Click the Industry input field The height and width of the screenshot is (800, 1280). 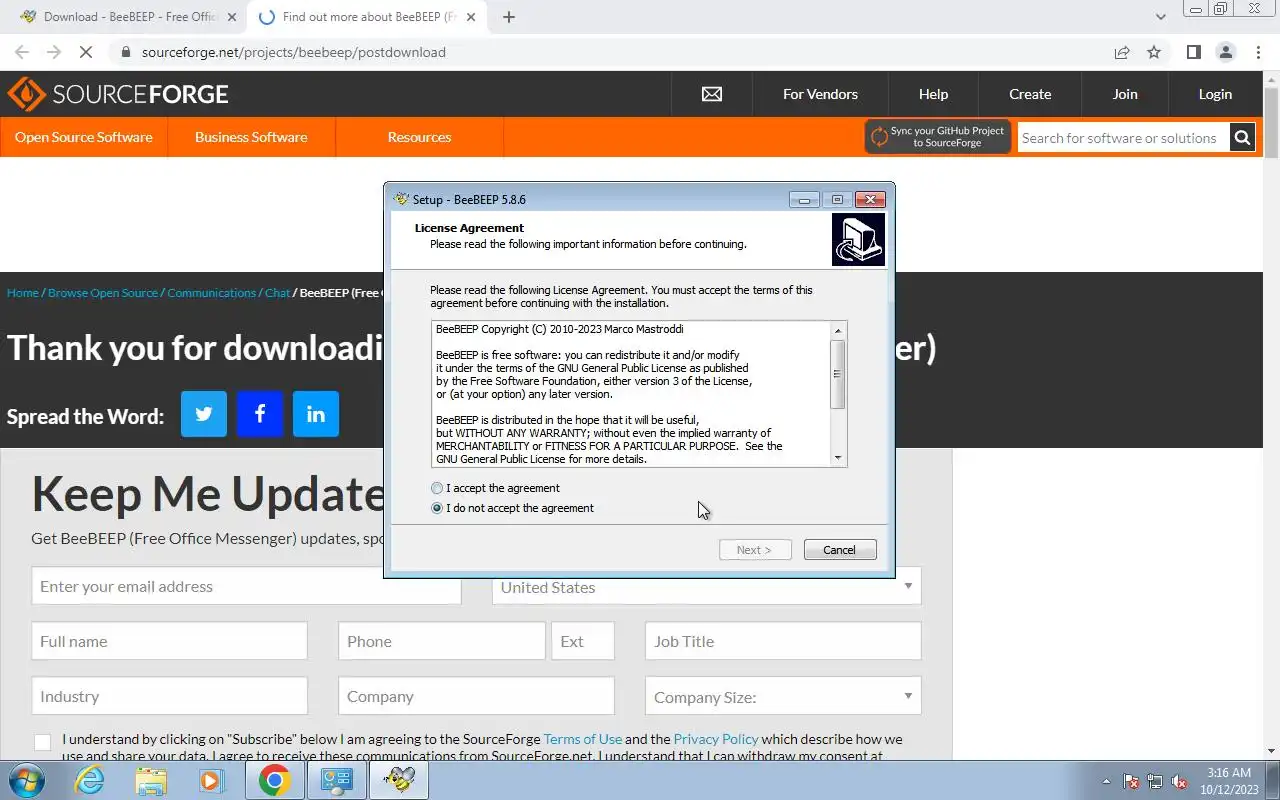[170, 696]
